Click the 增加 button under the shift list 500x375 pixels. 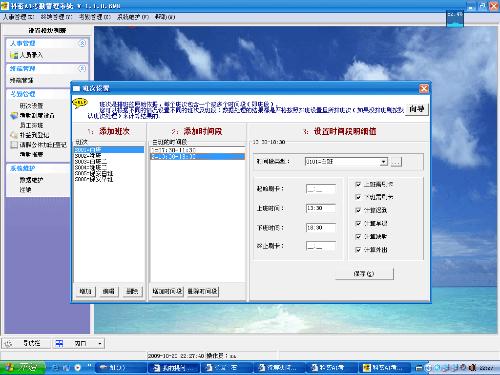click(85, 291)
